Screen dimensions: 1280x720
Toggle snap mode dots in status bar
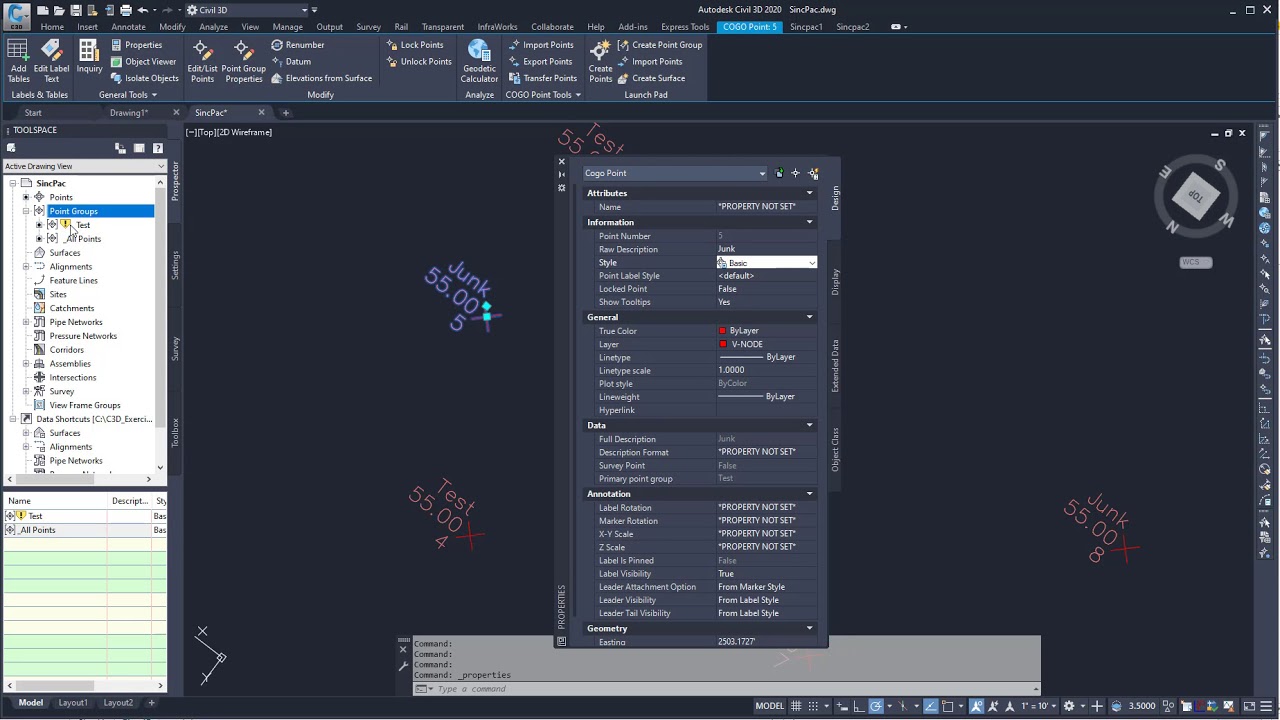click(813, 705)
